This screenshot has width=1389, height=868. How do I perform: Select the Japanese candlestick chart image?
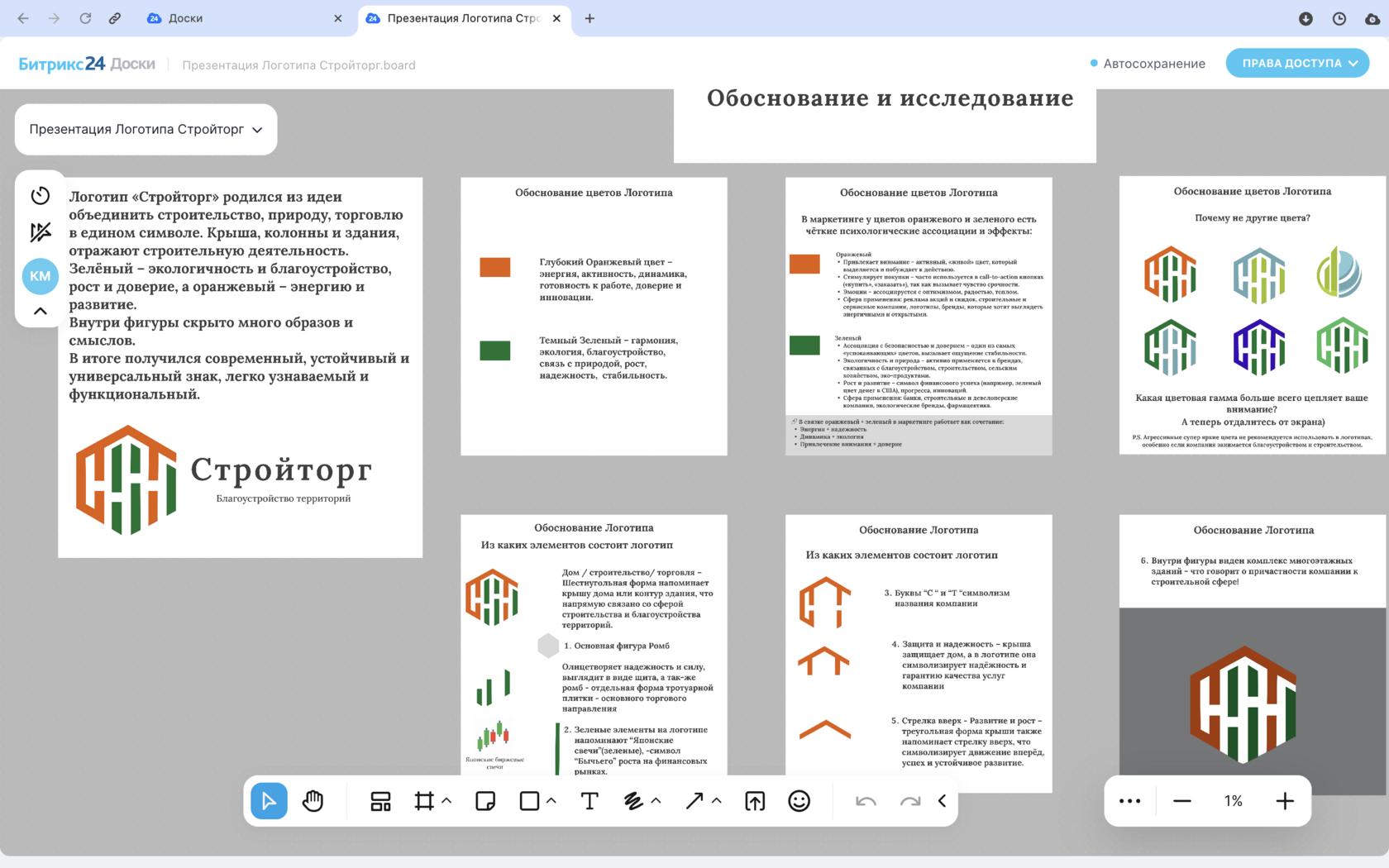494,735
